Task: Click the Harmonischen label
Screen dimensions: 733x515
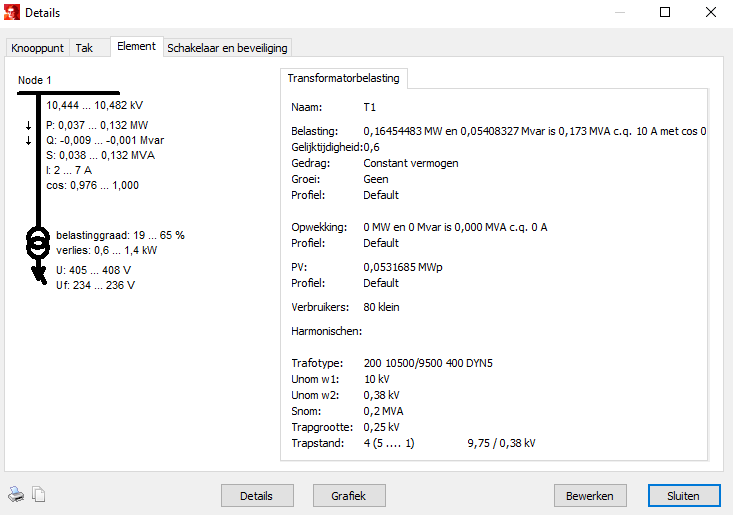Action: tap(326, 331)
